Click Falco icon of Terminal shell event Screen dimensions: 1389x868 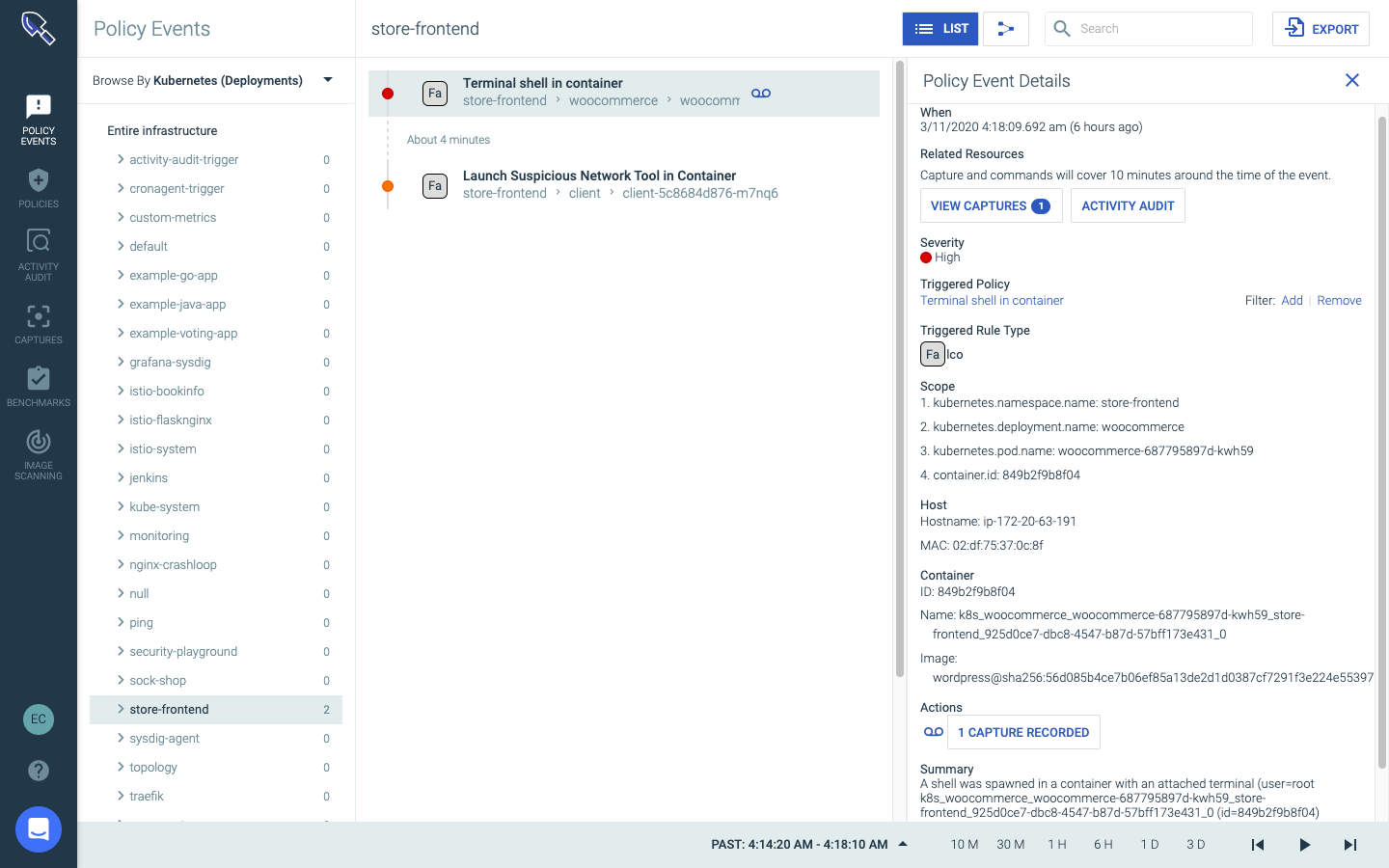(435, 94)
